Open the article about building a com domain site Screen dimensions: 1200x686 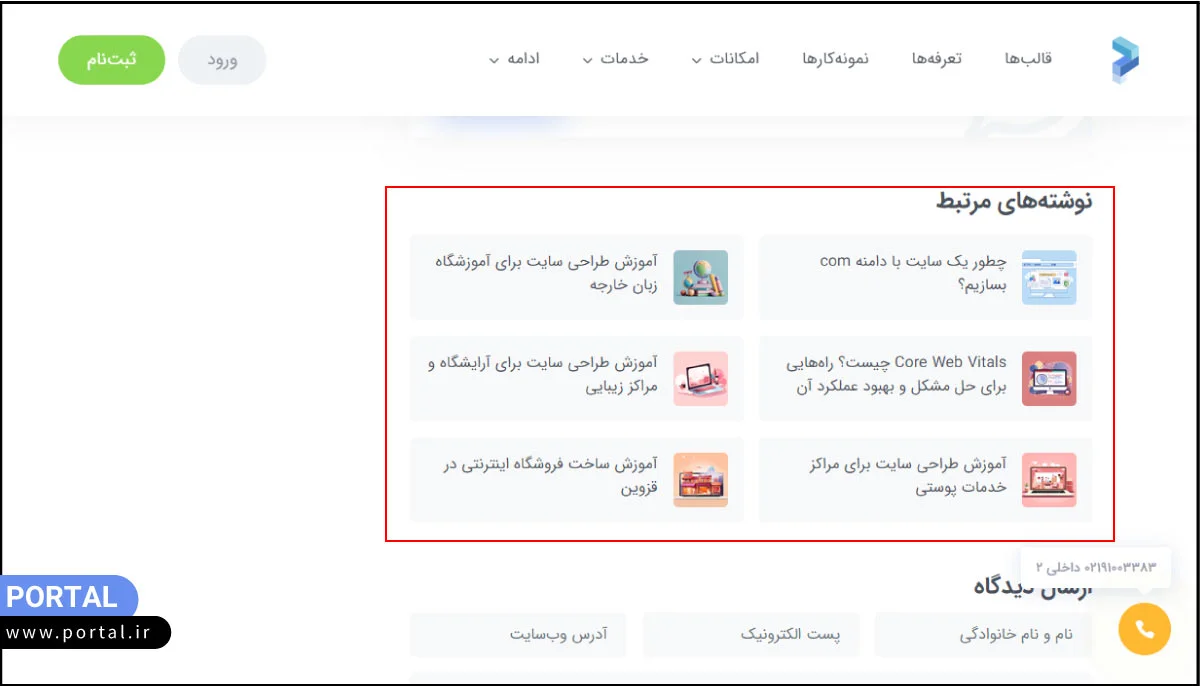tap(910, 272)
